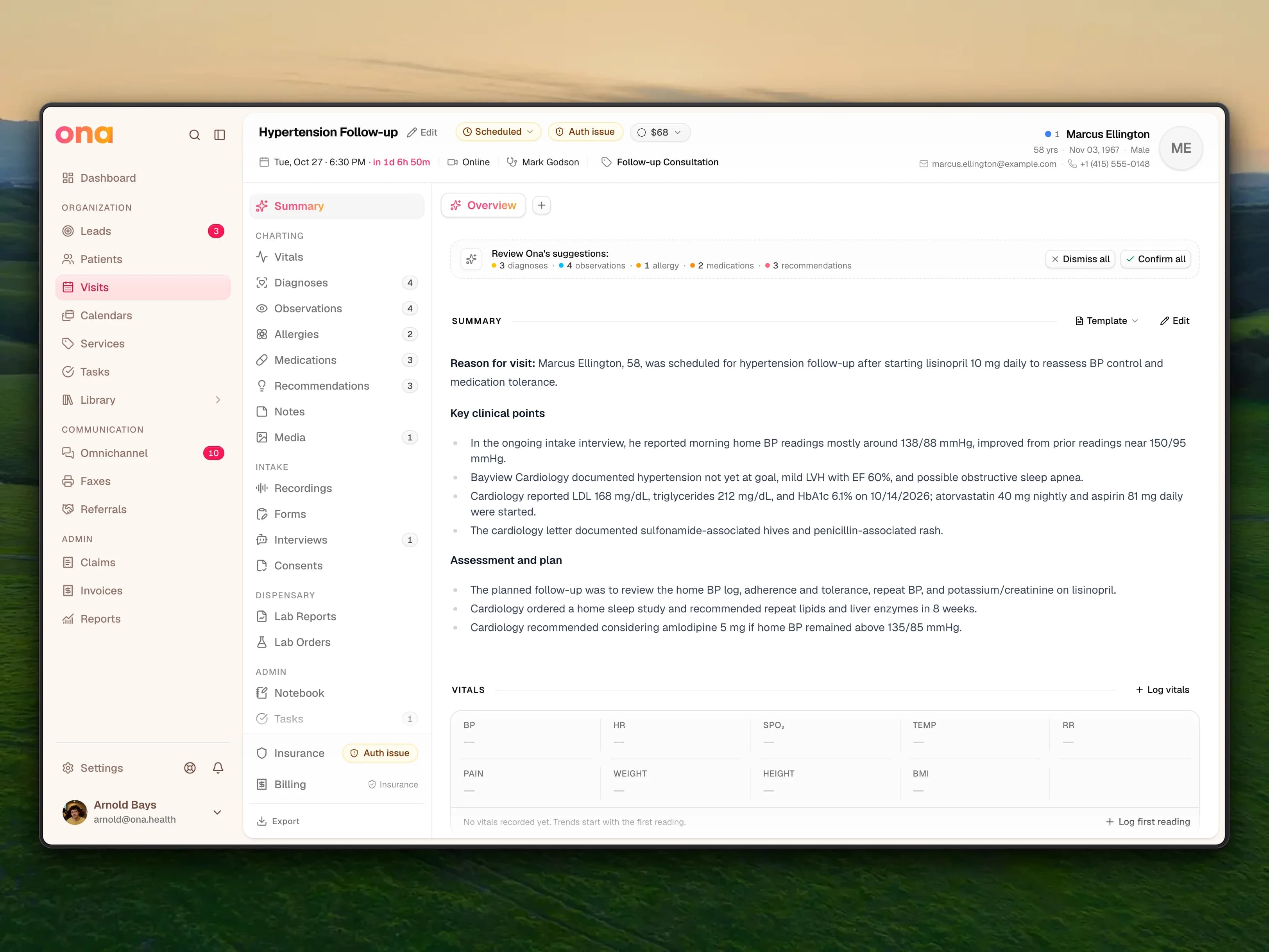1269x952 pixels.
Task: Open Billing section
Action: tap(337, 784)
